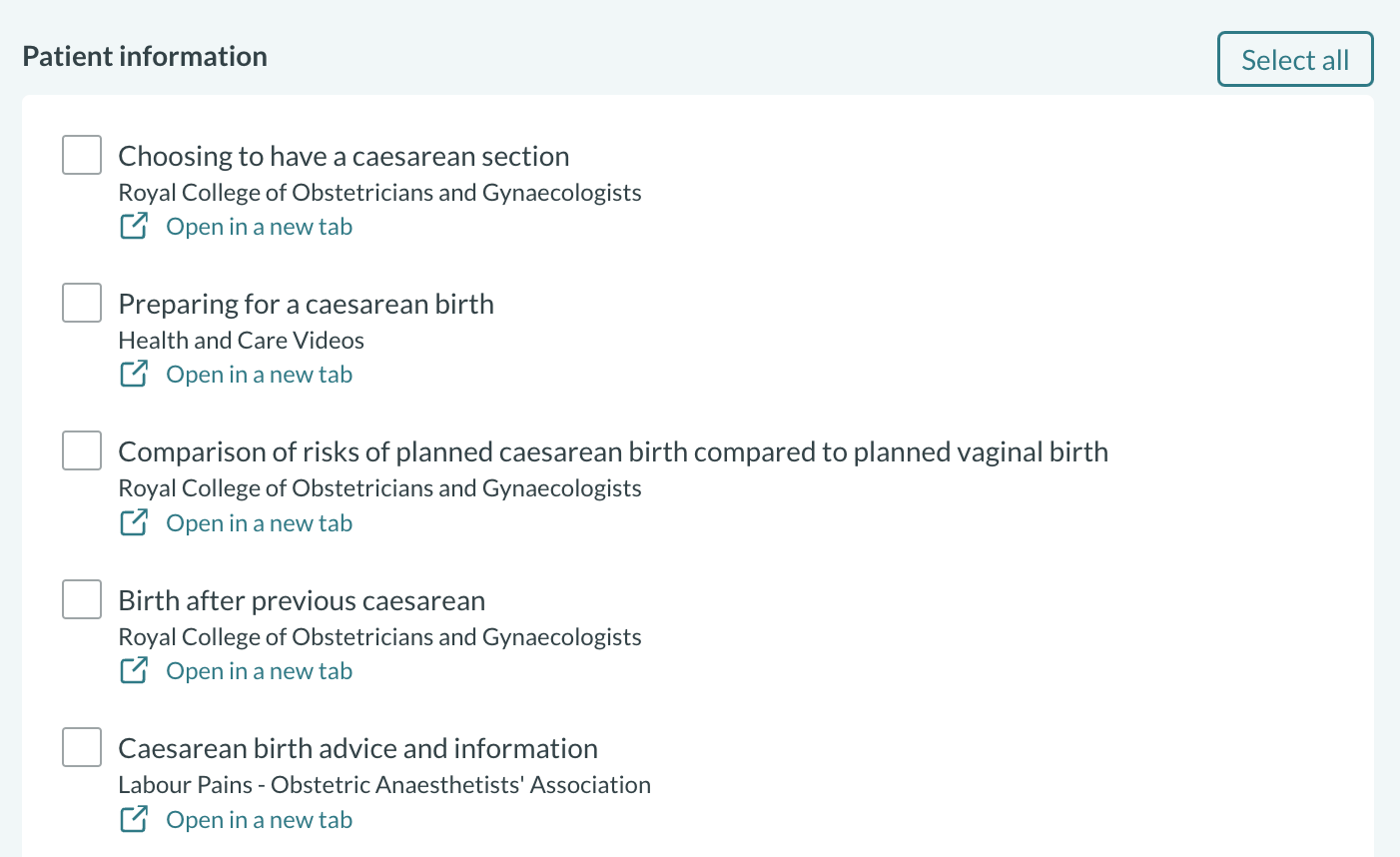
Task: Click external-link icon under 'Choosing to have a caesarean section'
Action: pos(134,227)
